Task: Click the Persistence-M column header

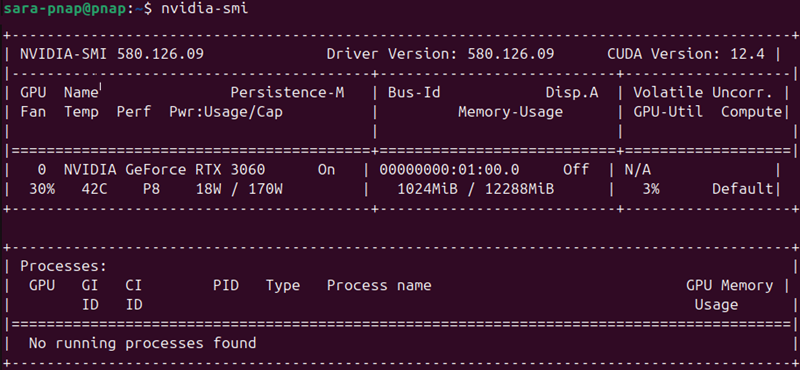Action: coord(287,92)
